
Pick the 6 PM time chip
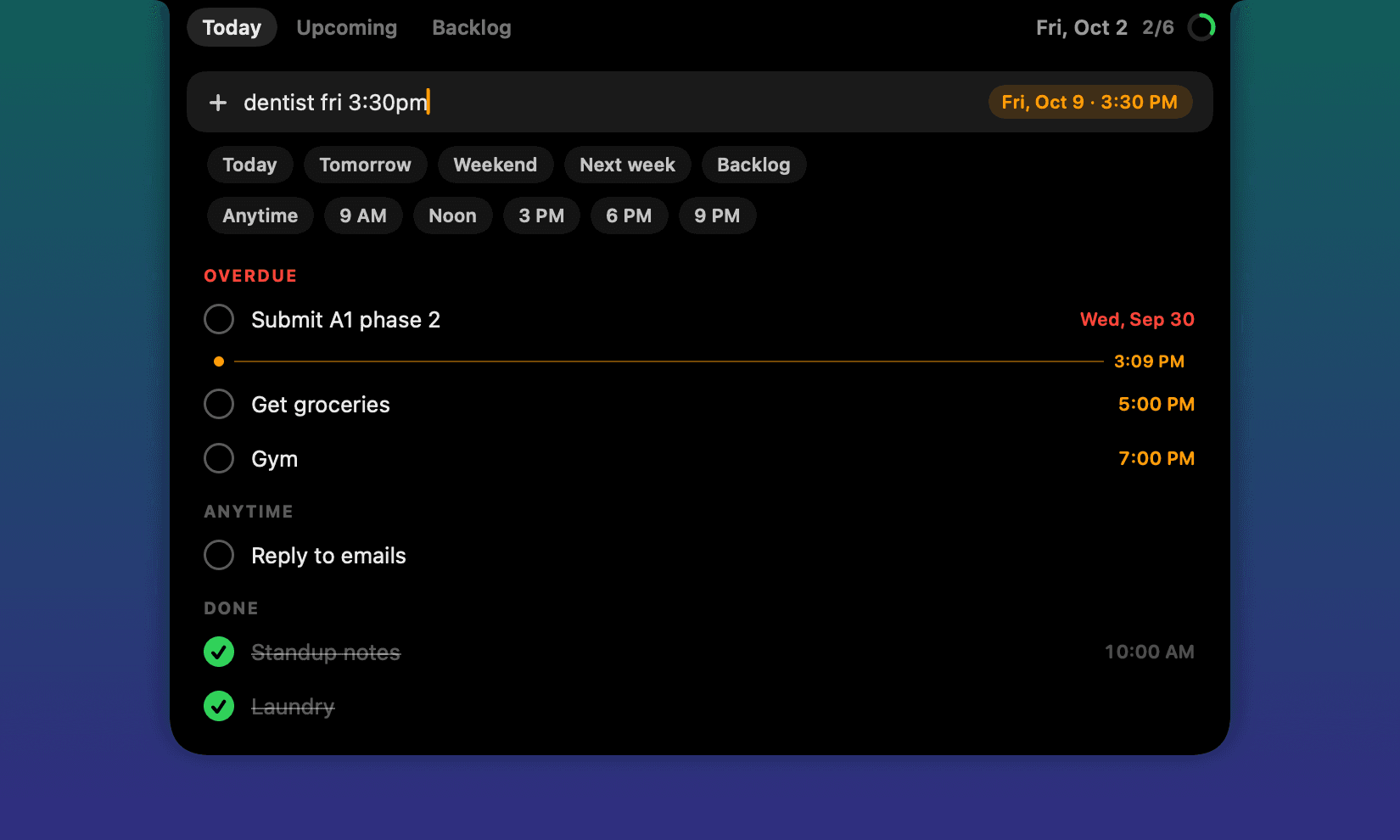pos(629,216)
